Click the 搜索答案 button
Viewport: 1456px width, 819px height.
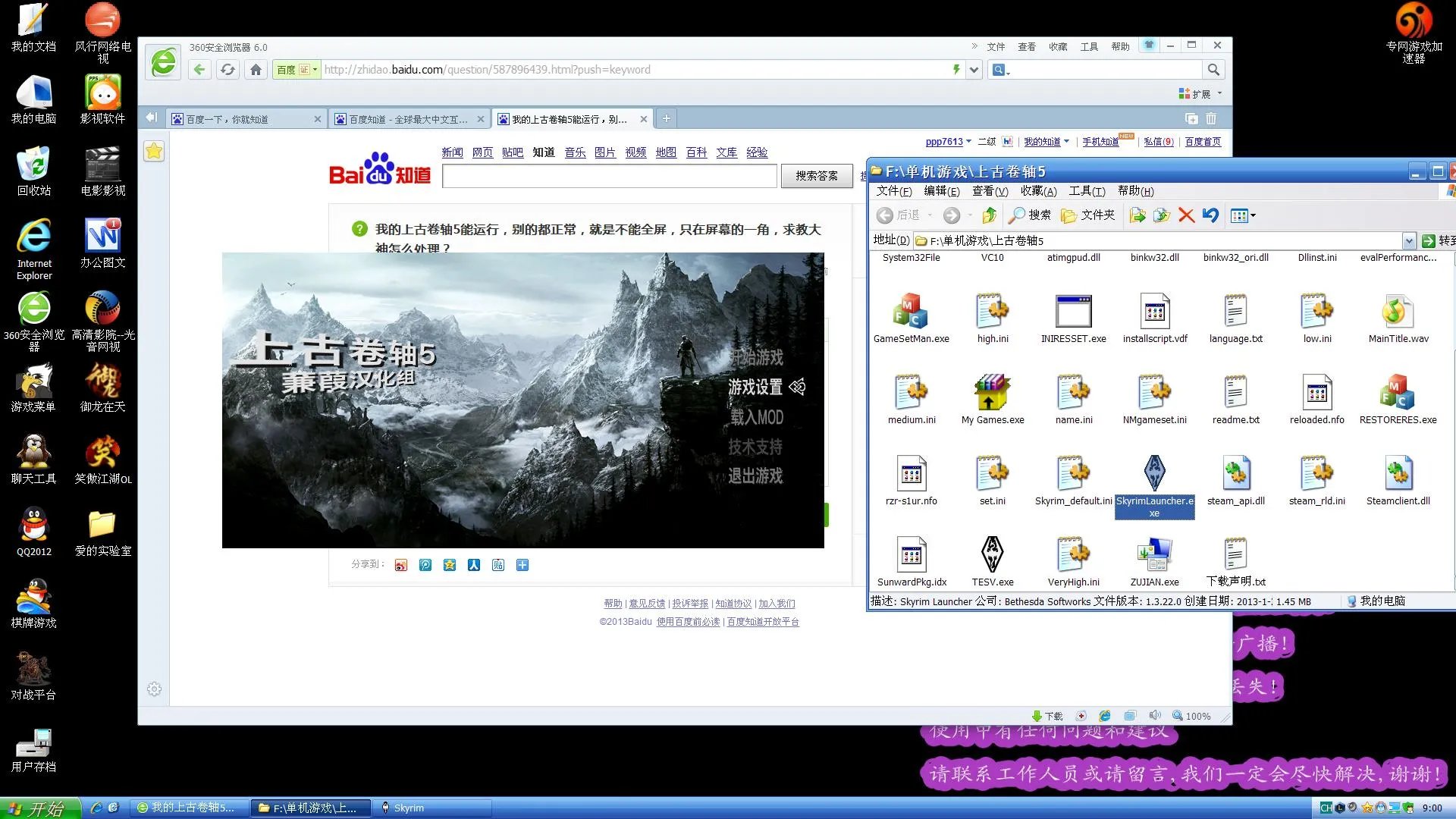tap(816, 176)
